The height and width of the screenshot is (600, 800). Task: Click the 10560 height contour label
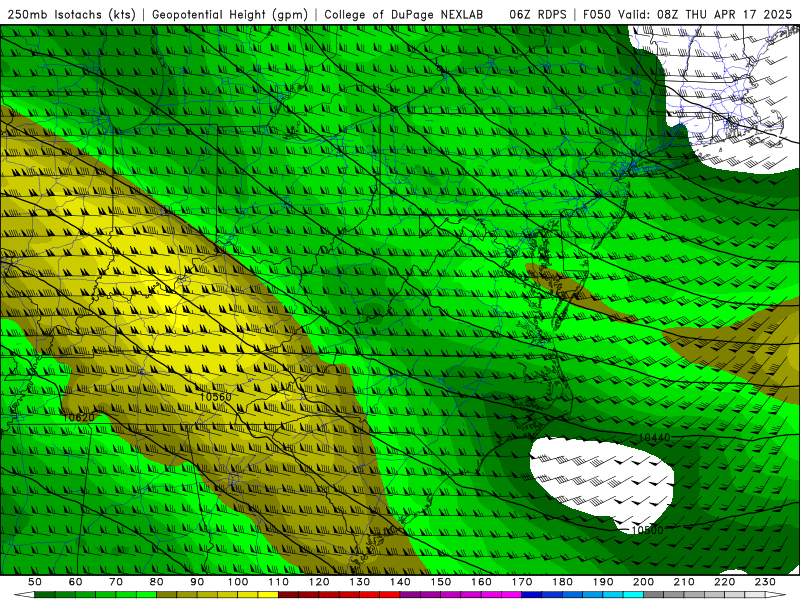(215, 396)
